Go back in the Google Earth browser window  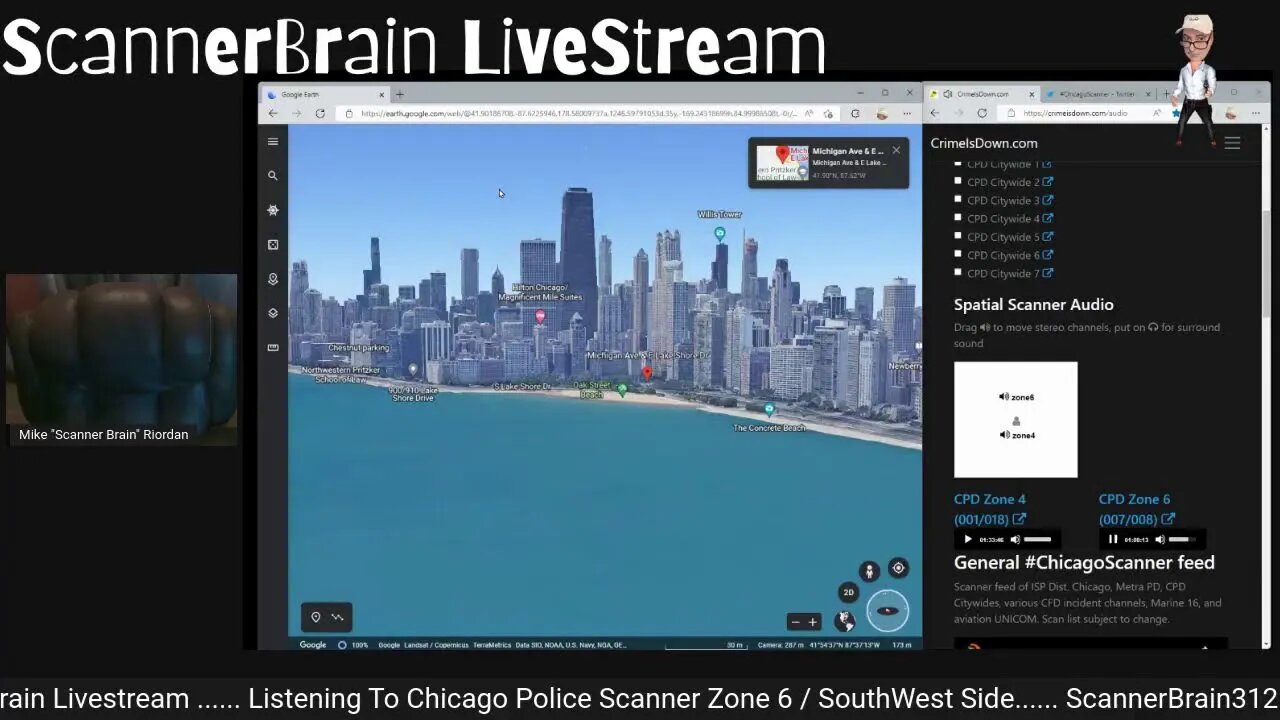[x=273, y=114]
